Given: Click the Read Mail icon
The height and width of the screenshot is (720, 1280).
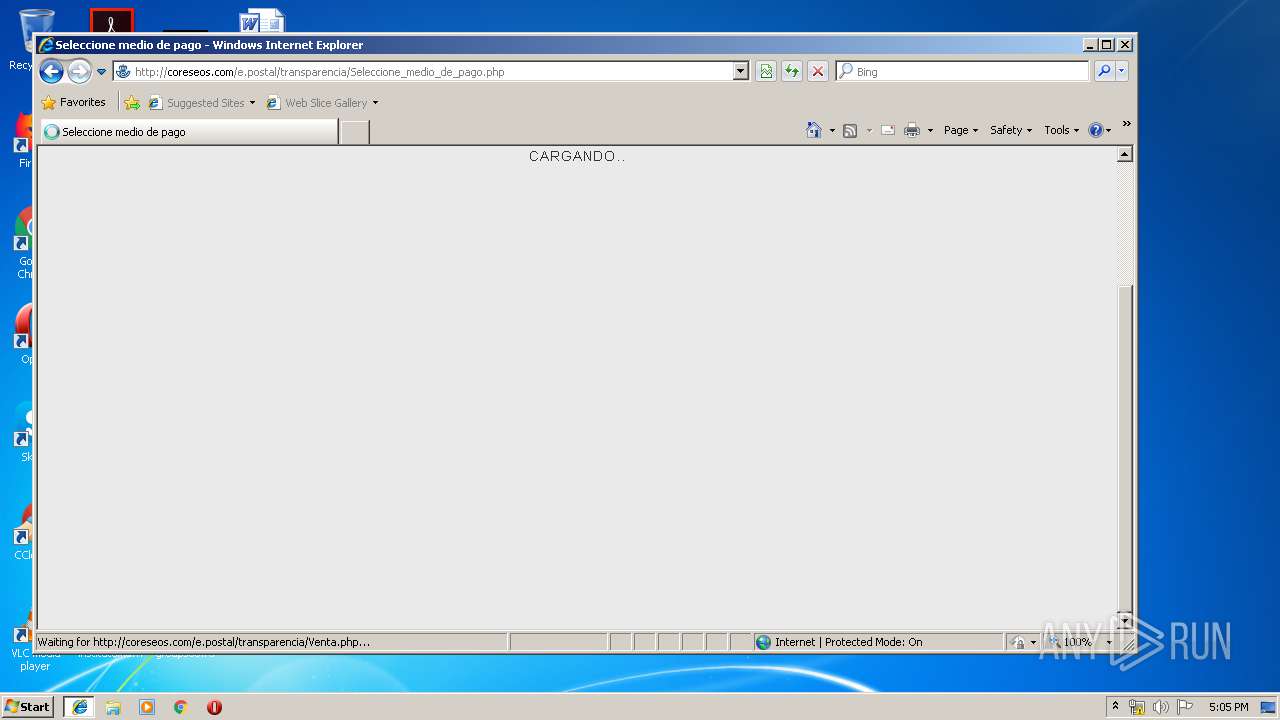Looking at the screenshot, I should [887, 130].
